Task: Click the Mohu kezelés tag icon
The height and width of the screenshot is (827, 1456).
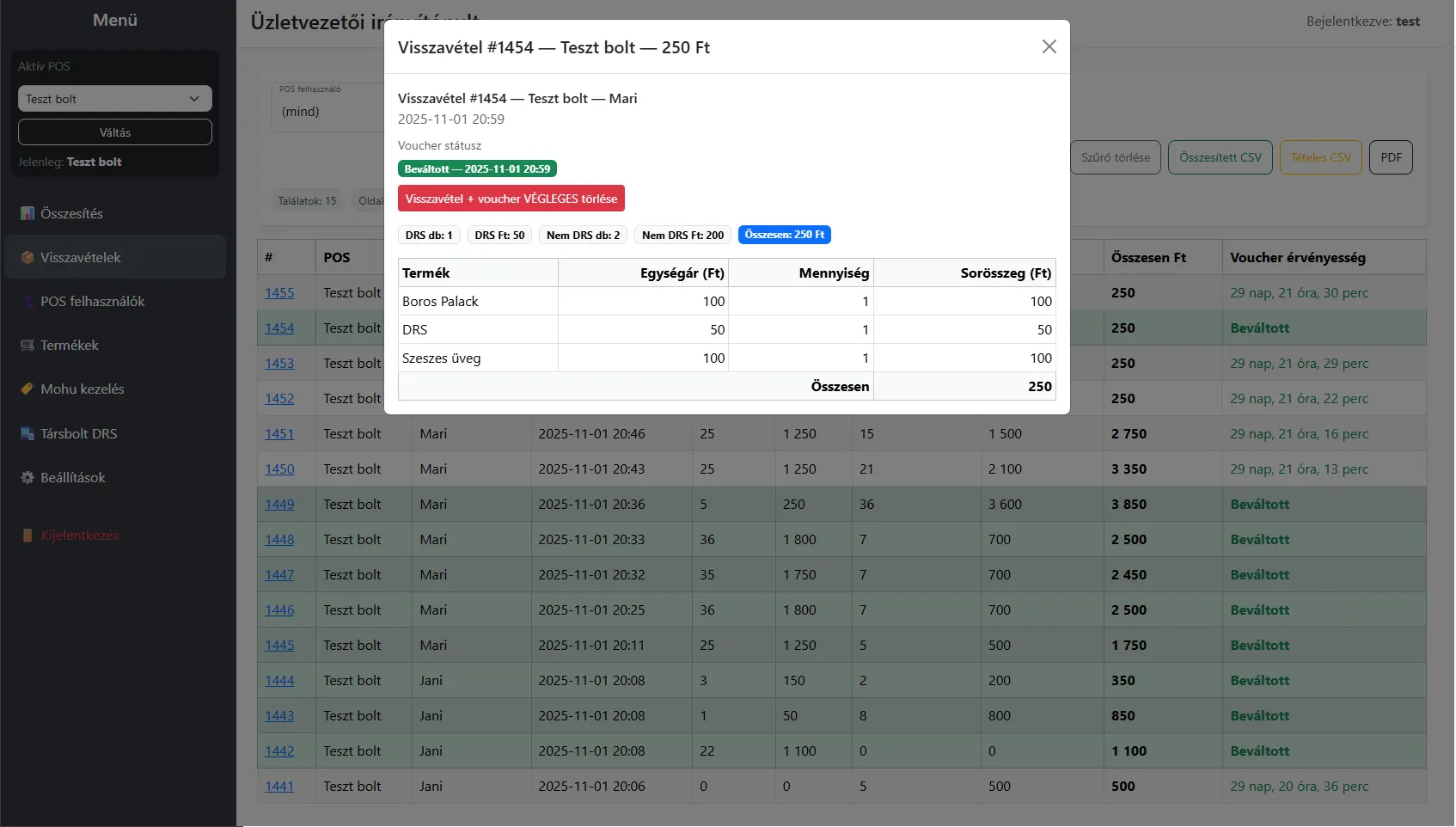Action: tap(28, 389)
